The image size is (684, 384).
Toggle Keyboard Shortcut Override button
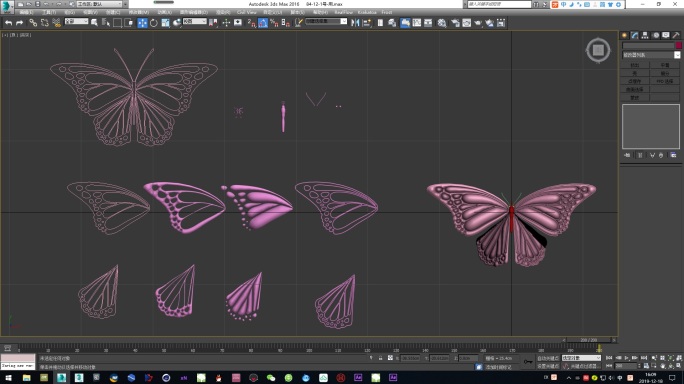point(238,23)
